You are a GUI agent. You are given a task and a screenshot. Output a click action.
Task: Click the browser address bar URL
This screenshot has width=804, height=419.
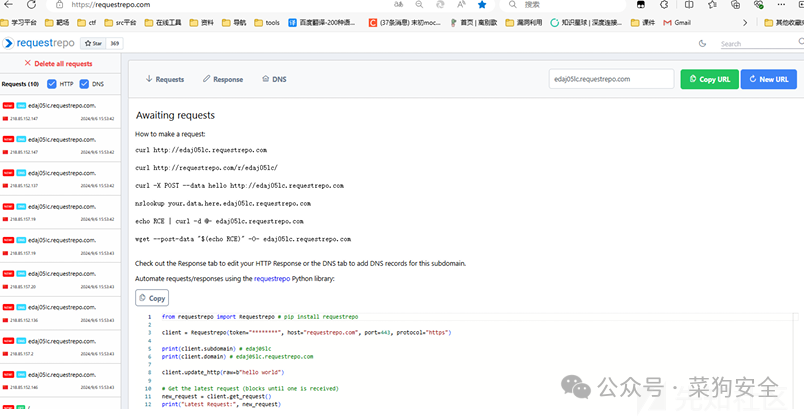coord(111,5)
